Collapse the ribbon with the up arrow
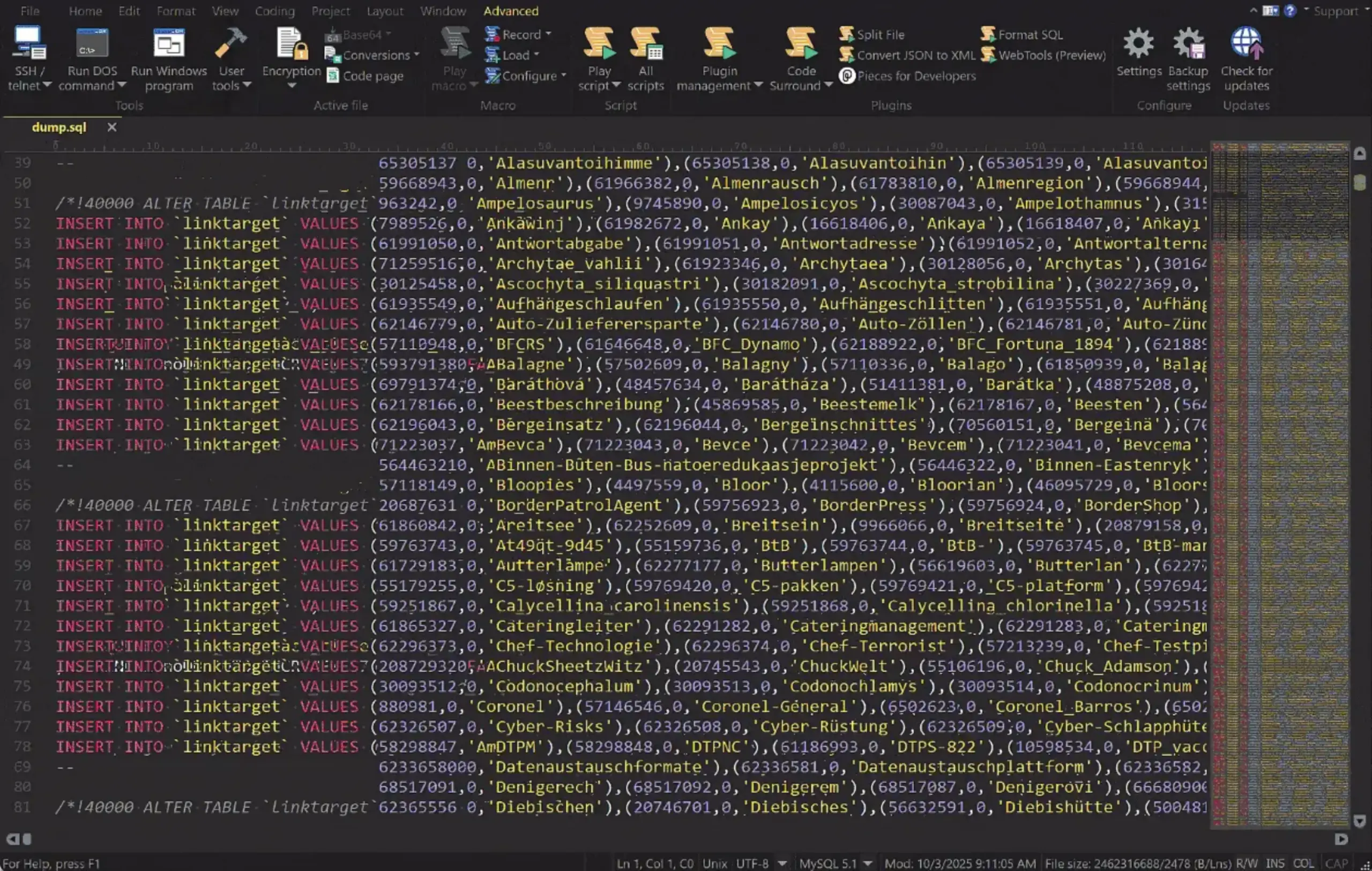Viewport: 1372px width, 871px height. point(1254,10)
